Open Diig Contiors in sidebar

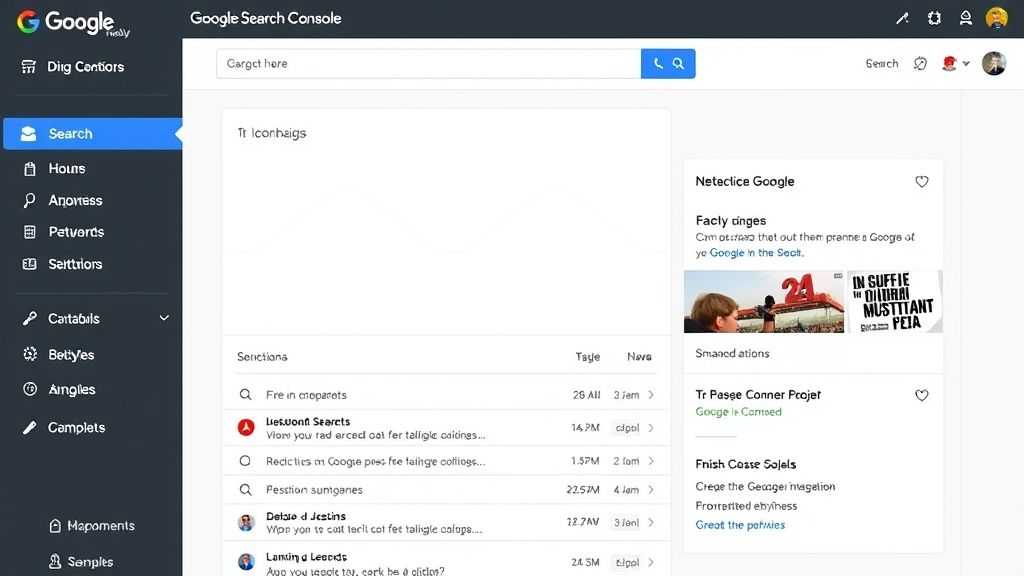(x=86, y=67)
